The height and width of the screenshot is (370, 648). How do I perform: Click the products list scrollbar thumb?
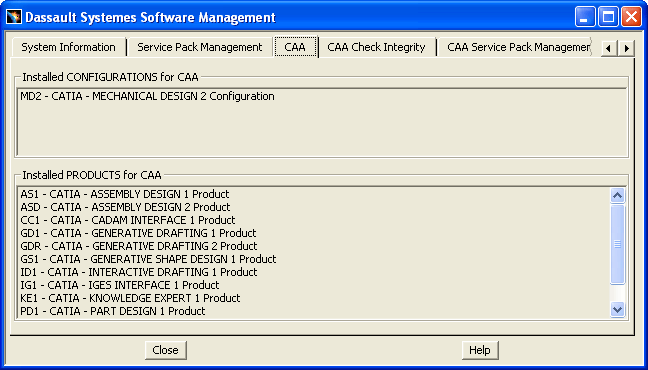click(617, 244)
